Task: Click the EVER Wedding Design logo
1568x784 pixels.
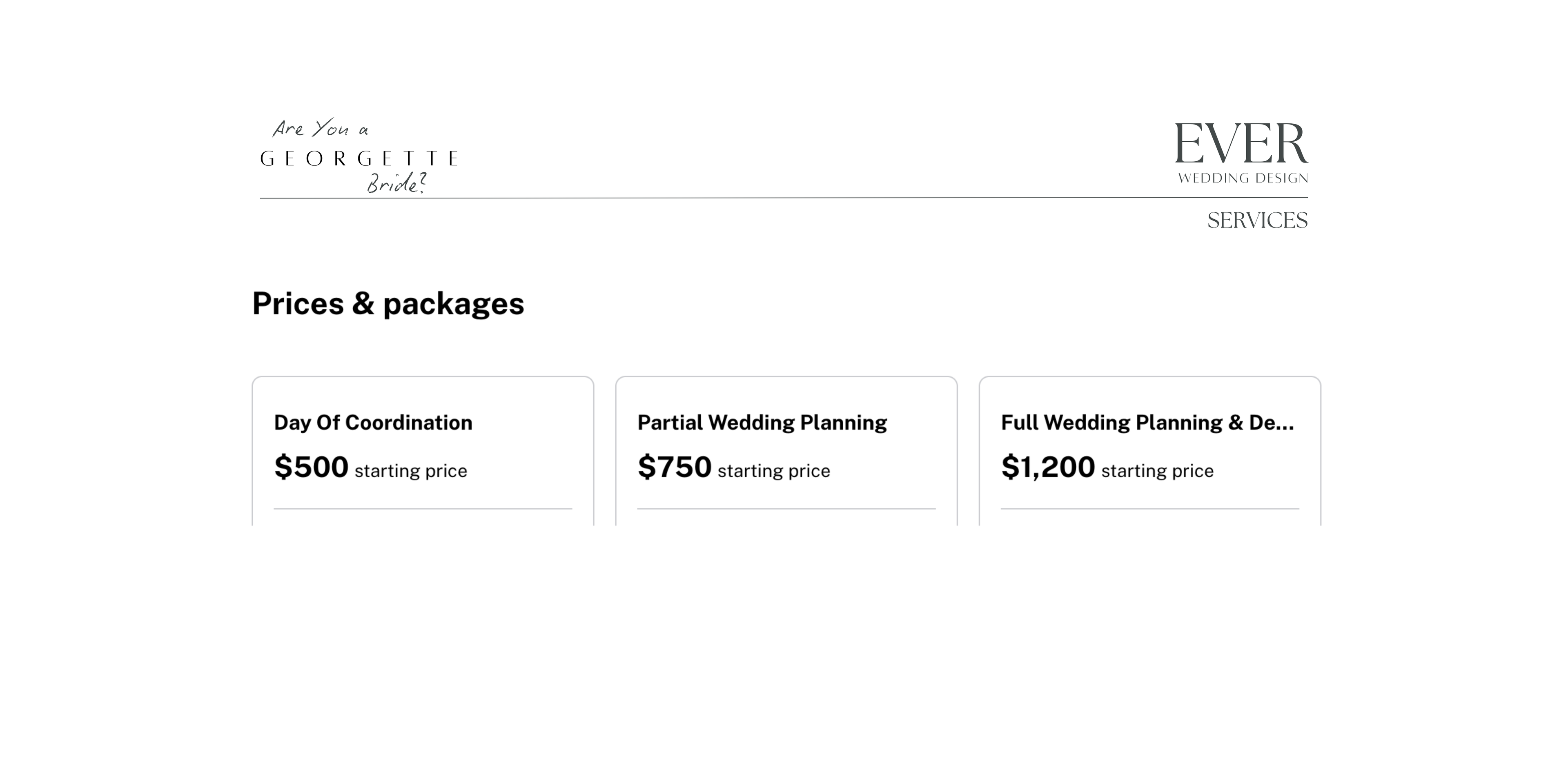Action: tap(1241, 153)
